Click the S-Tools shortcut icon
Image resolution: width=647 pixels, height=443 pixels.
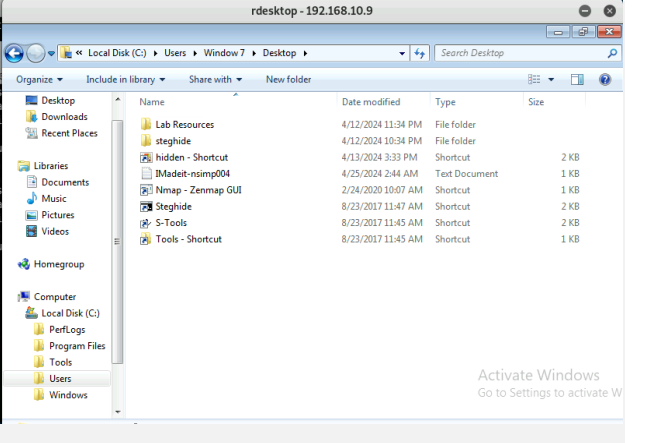(146, 223)
